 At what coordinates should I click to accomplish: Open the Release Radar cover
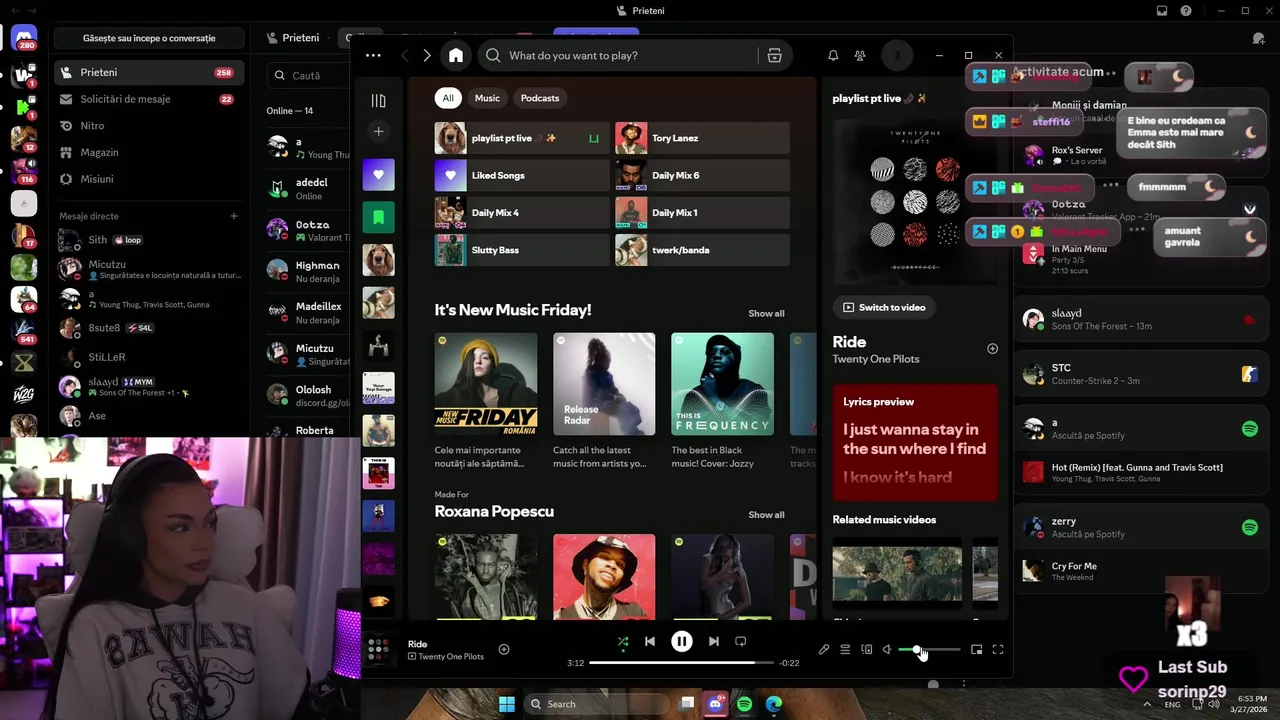(604, 384)
